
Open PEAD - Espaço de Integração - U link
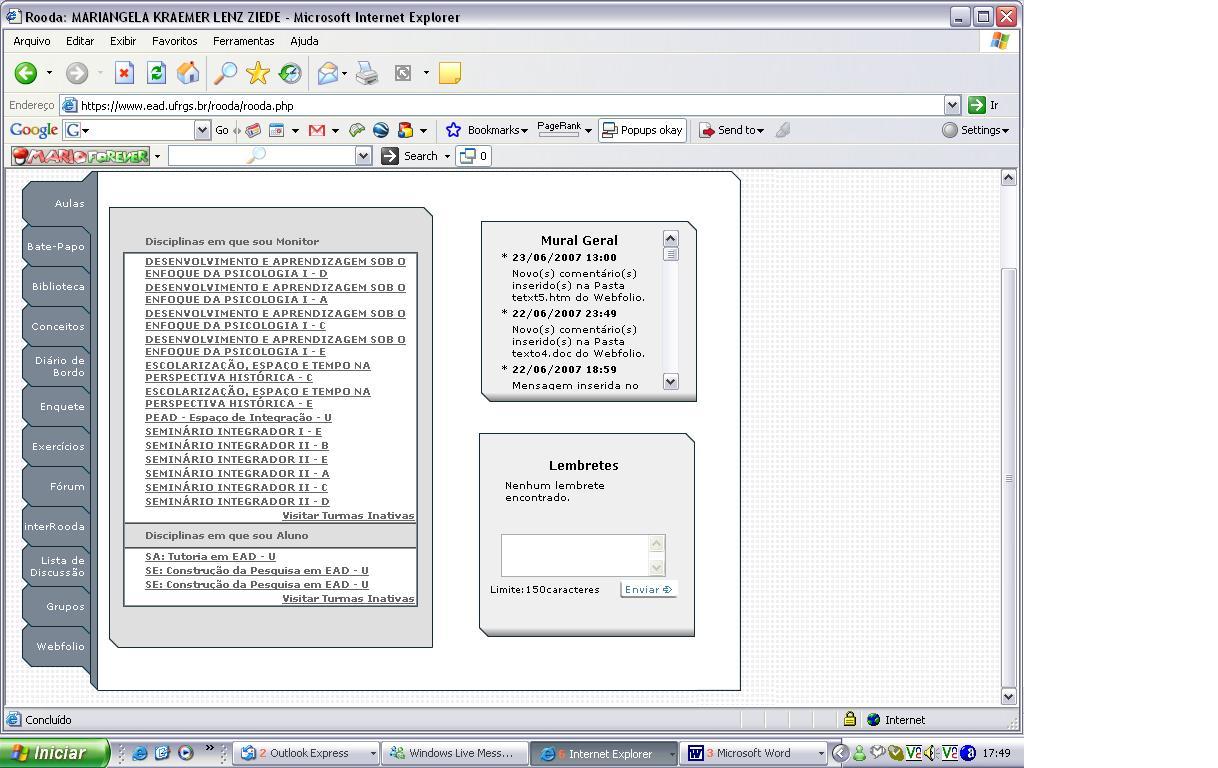click(x=238, y=418)
